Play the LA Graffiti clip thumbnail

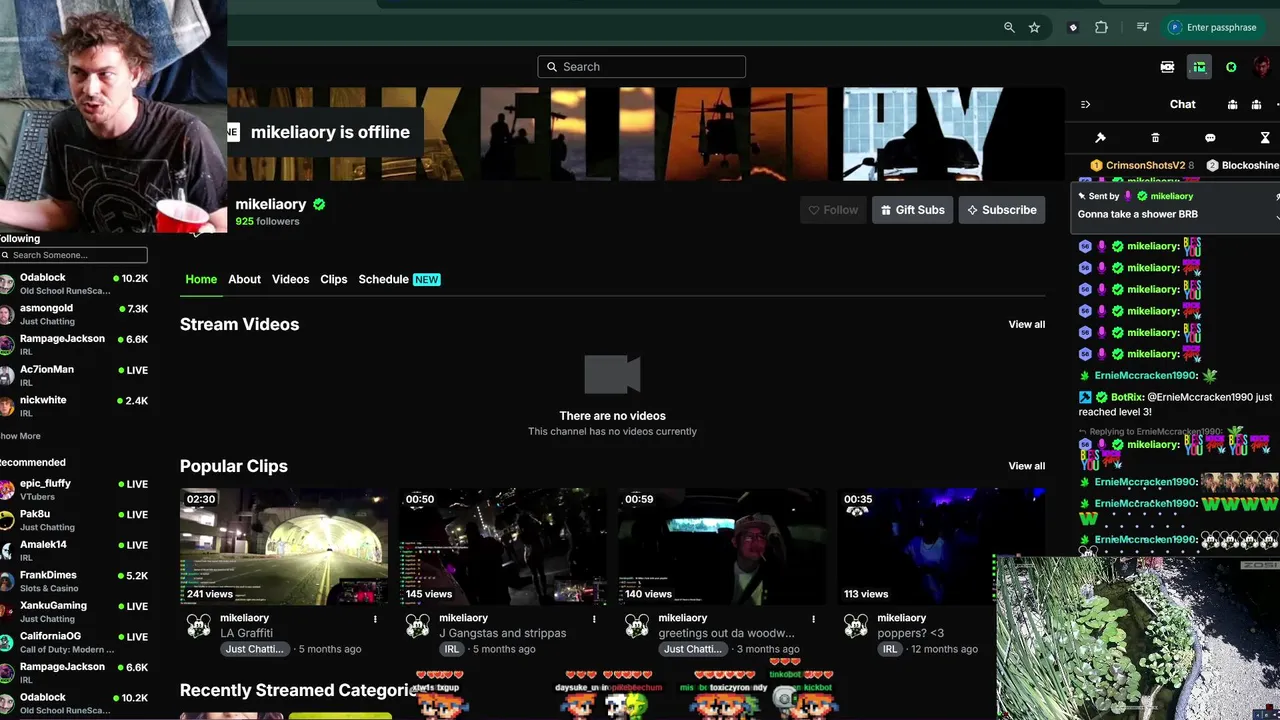point(284,546)
